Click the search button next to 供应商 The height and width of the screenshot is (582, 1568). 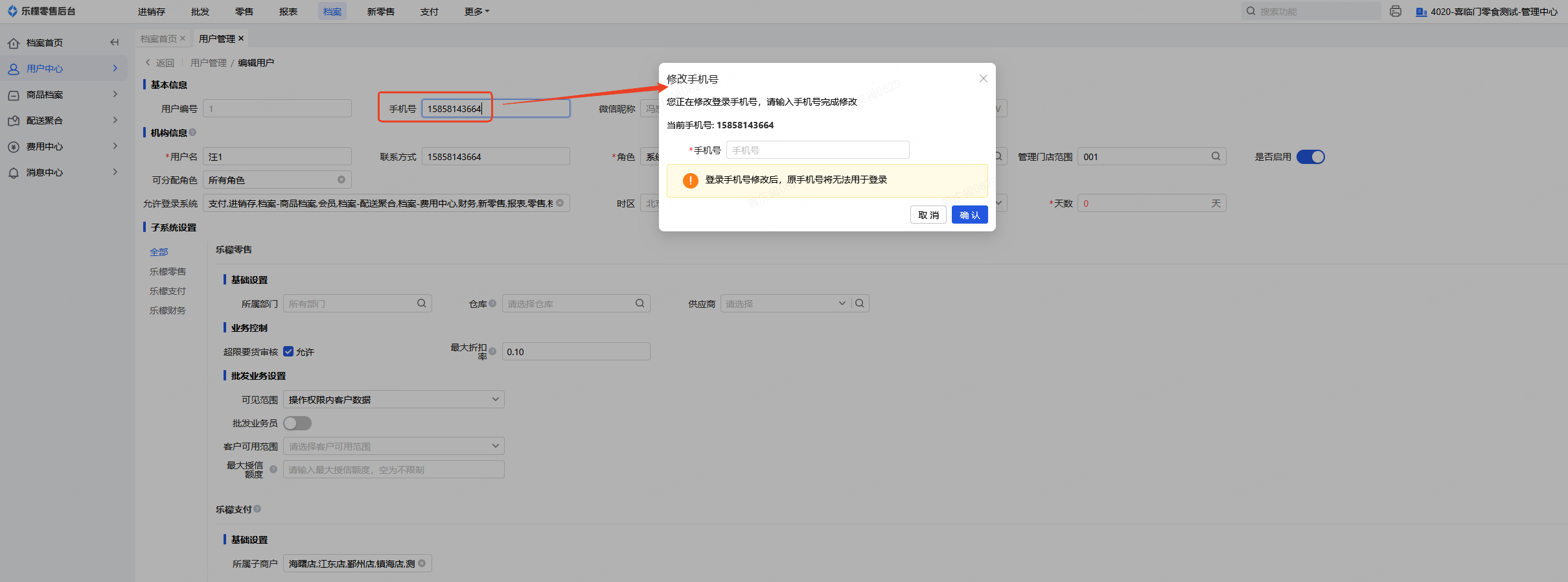[860, 303]
